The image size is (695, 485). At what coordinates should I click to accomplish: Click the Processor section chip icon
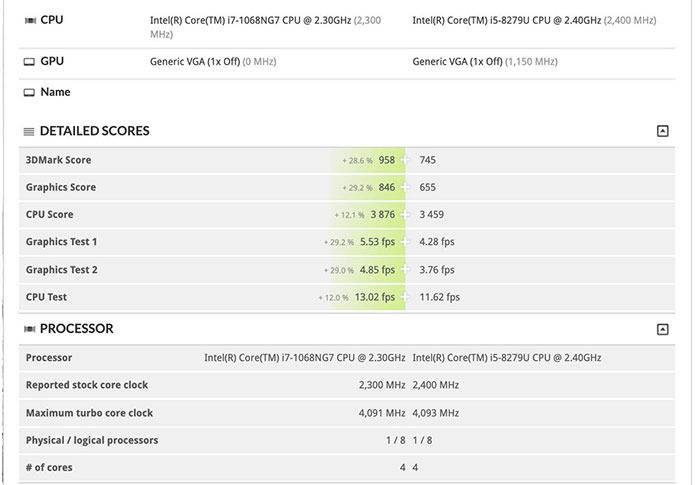click(30, 329)
